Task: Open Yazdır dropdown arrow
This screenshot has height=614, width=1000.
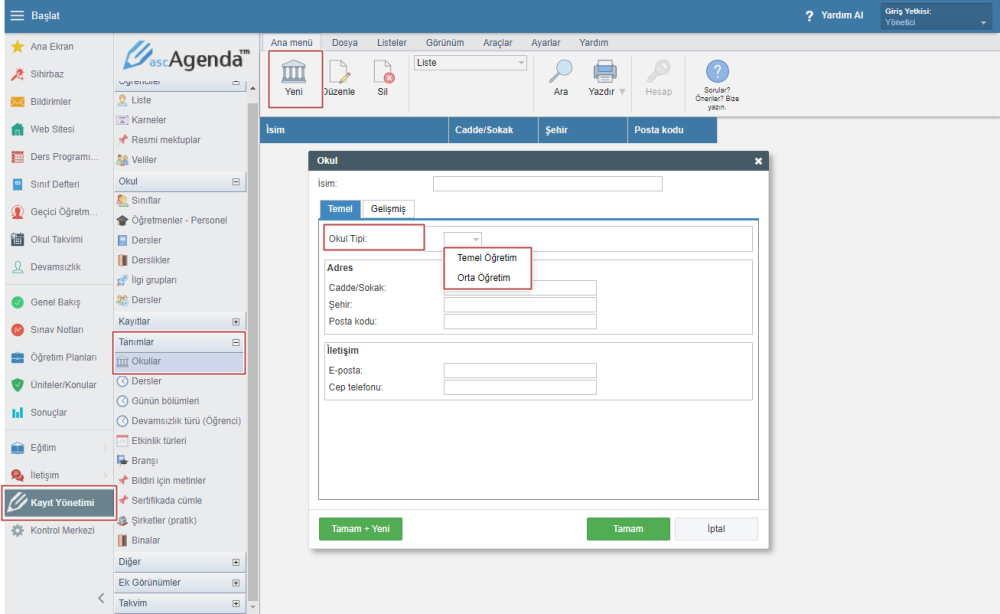Action: 622,92
